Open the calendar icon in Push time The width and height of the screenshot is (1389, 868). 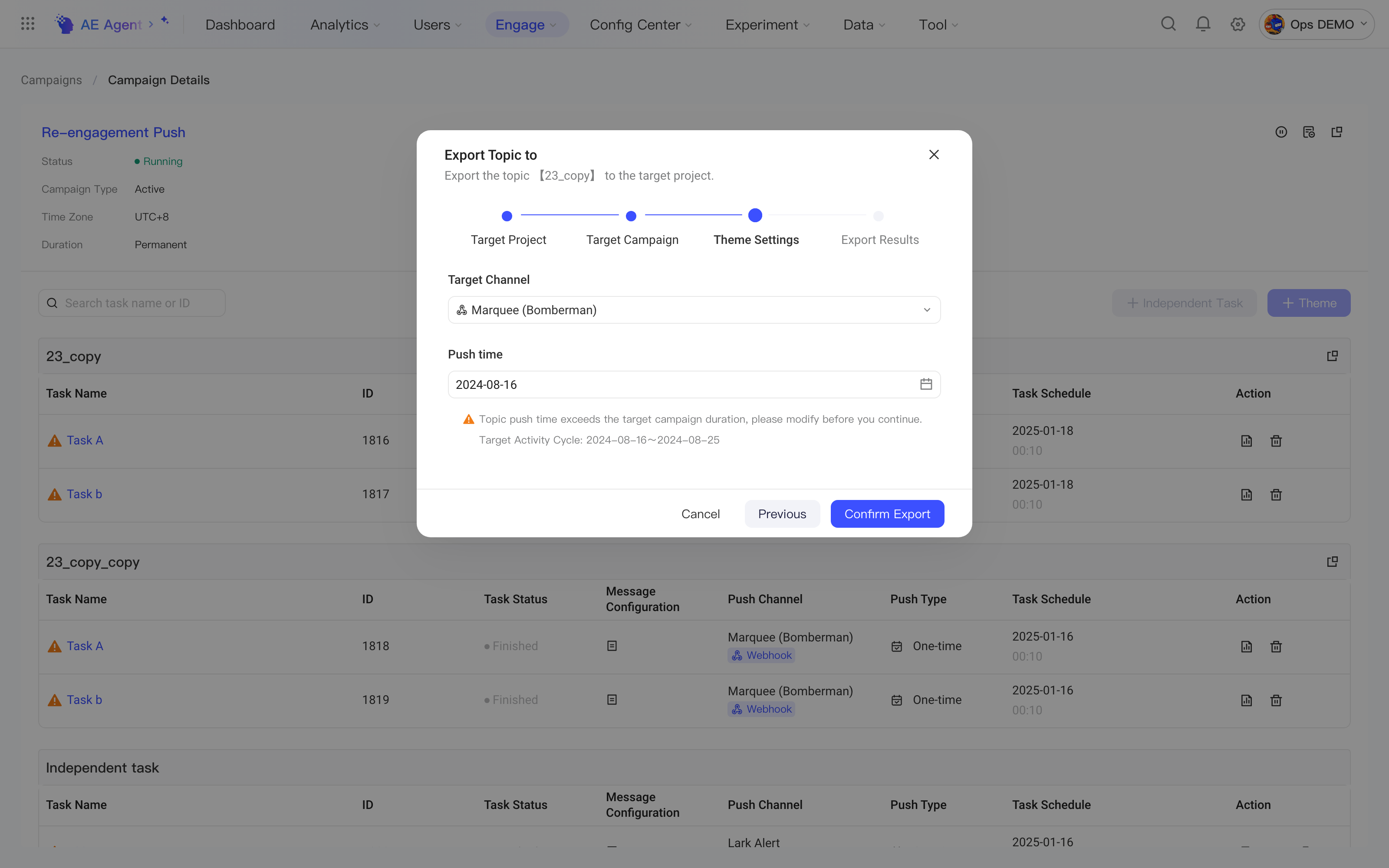tap(926, 384)
